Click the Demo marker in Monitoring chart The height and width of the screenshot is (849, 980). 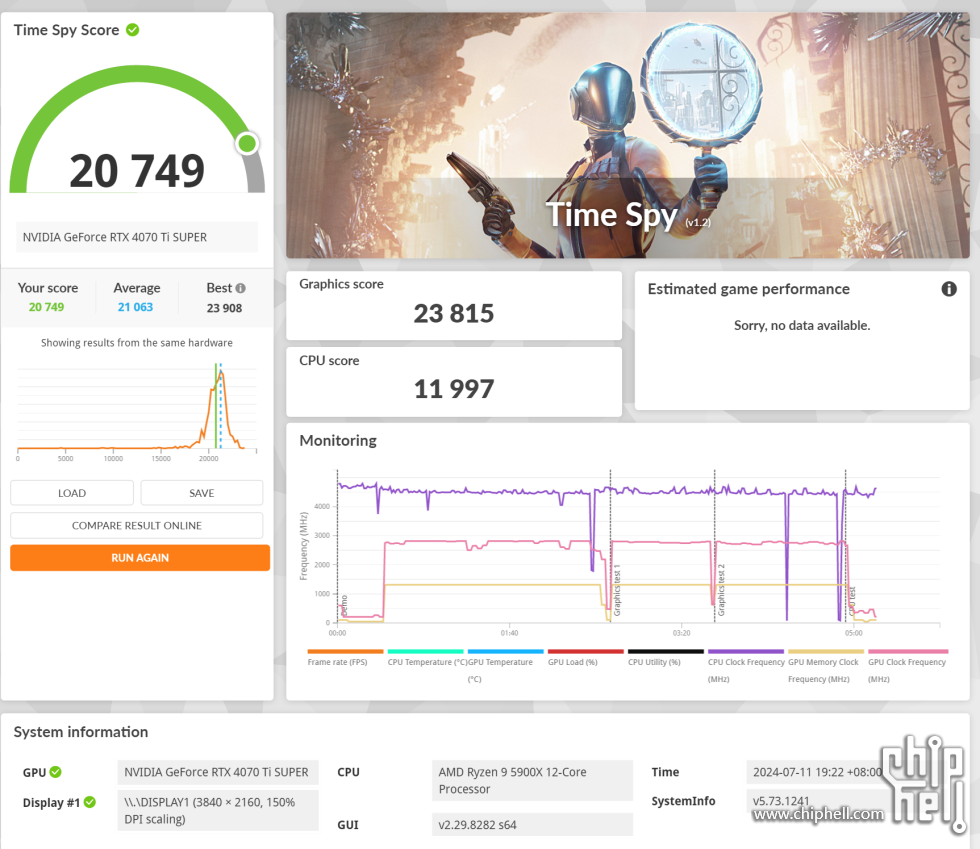pyautogui.click(x=343, y=605)
